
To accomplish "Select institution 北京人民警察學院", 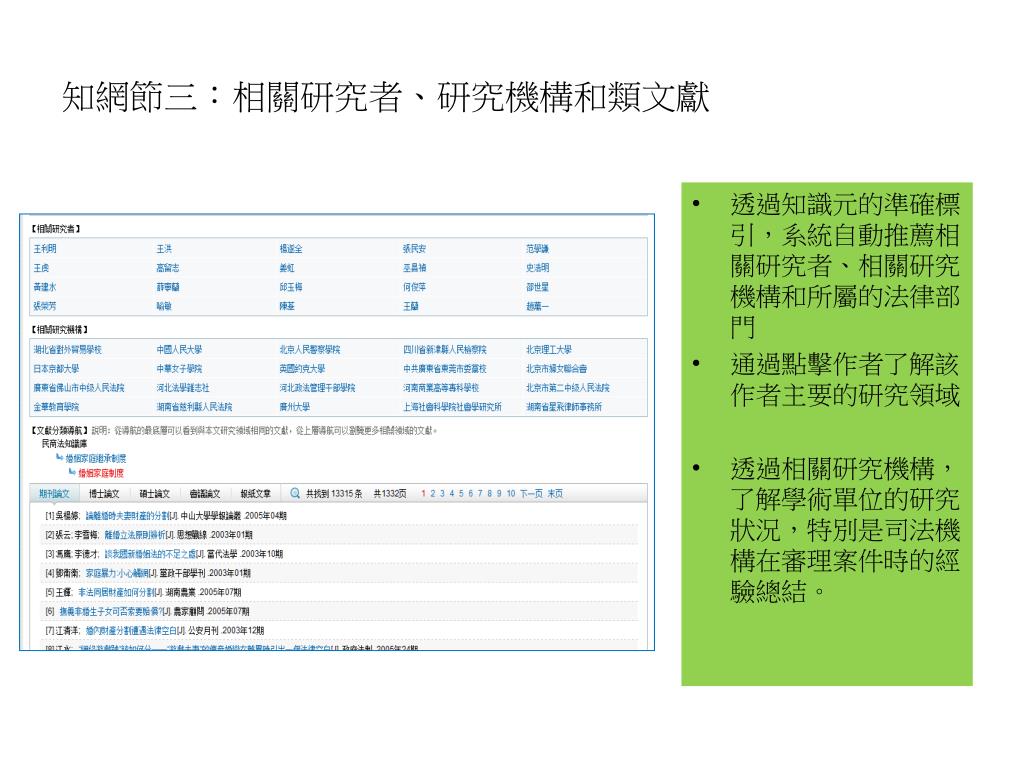I will pos(310,349).
